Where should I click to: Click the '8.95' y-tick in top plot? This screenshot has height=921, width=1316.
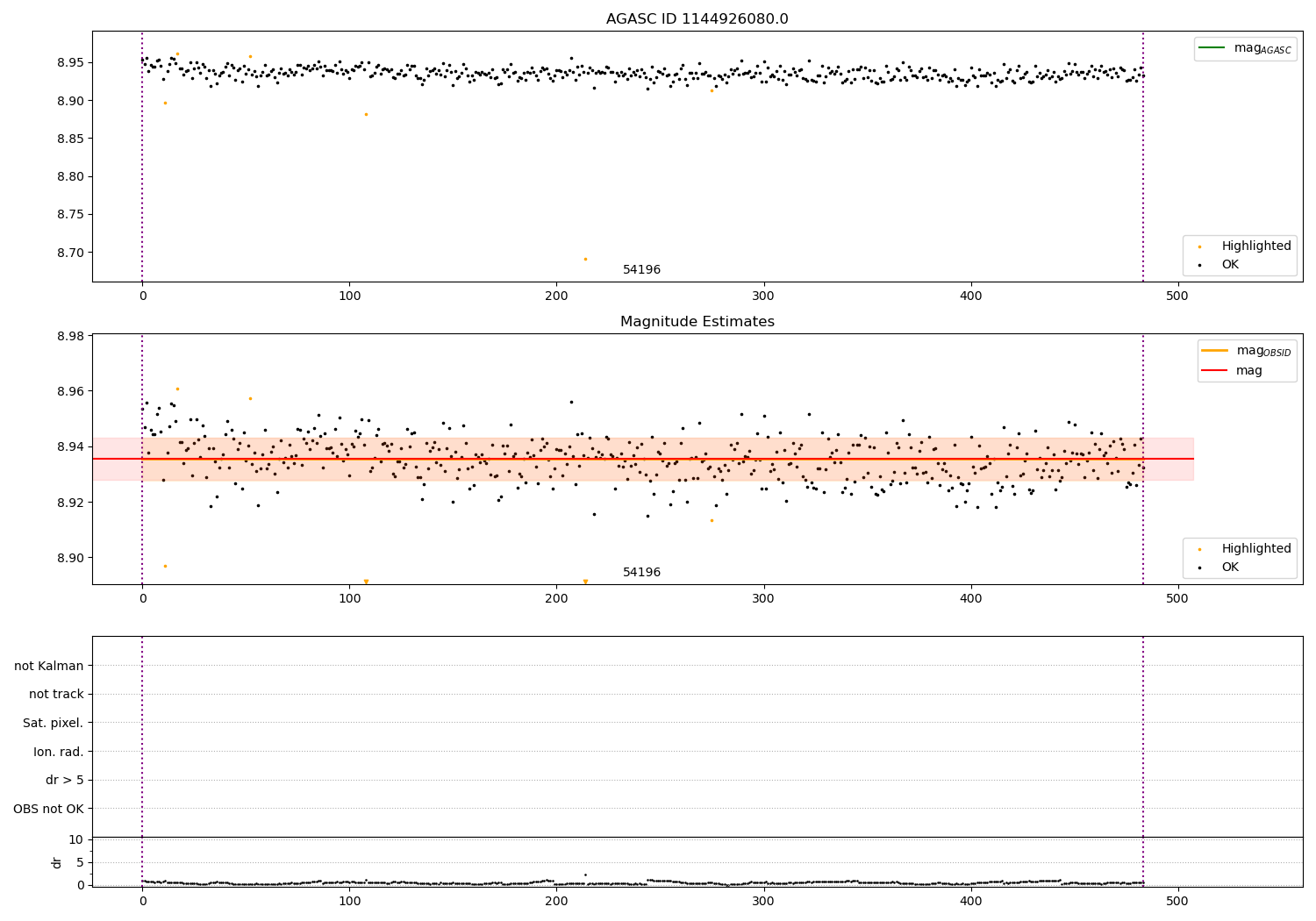tap(72, 63)
